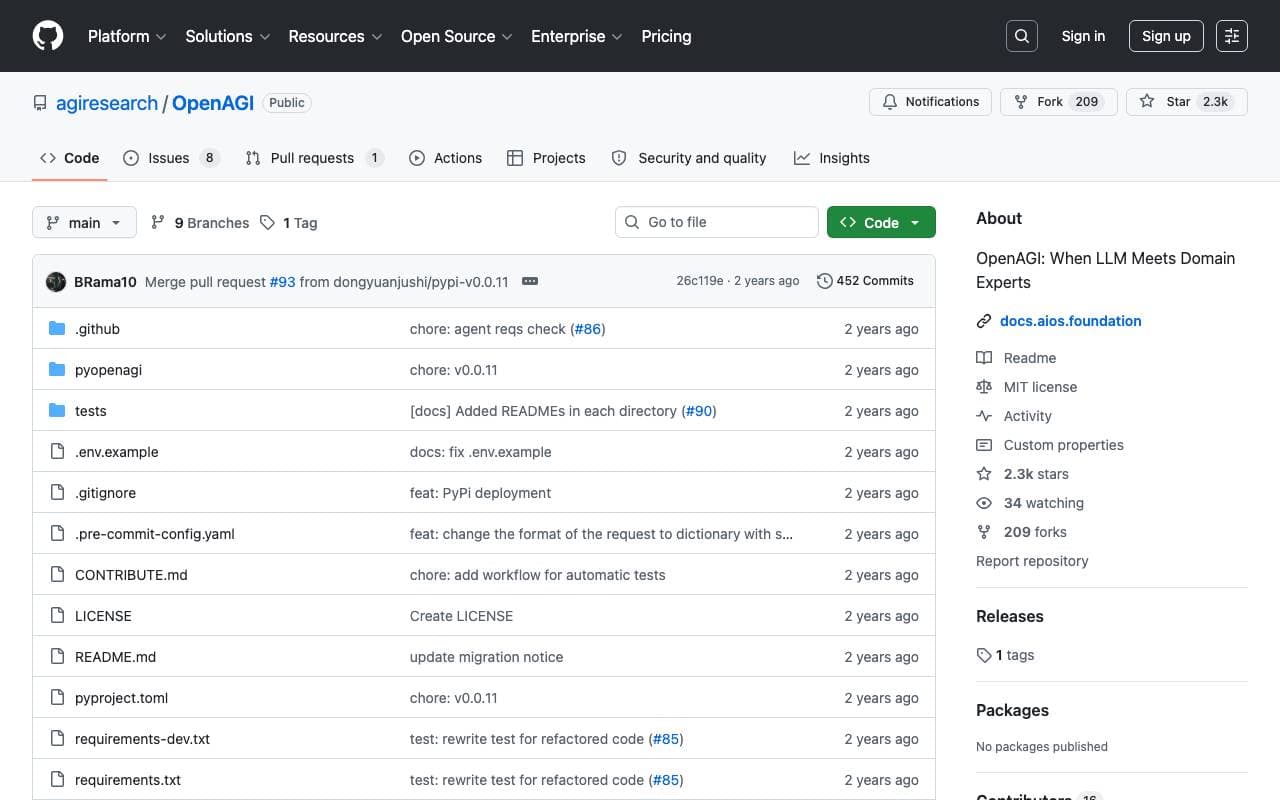The height and width of the screenshot is (800, 1280).
Task: Click the repository icon beside agiresearch
Action: [40, 103]
